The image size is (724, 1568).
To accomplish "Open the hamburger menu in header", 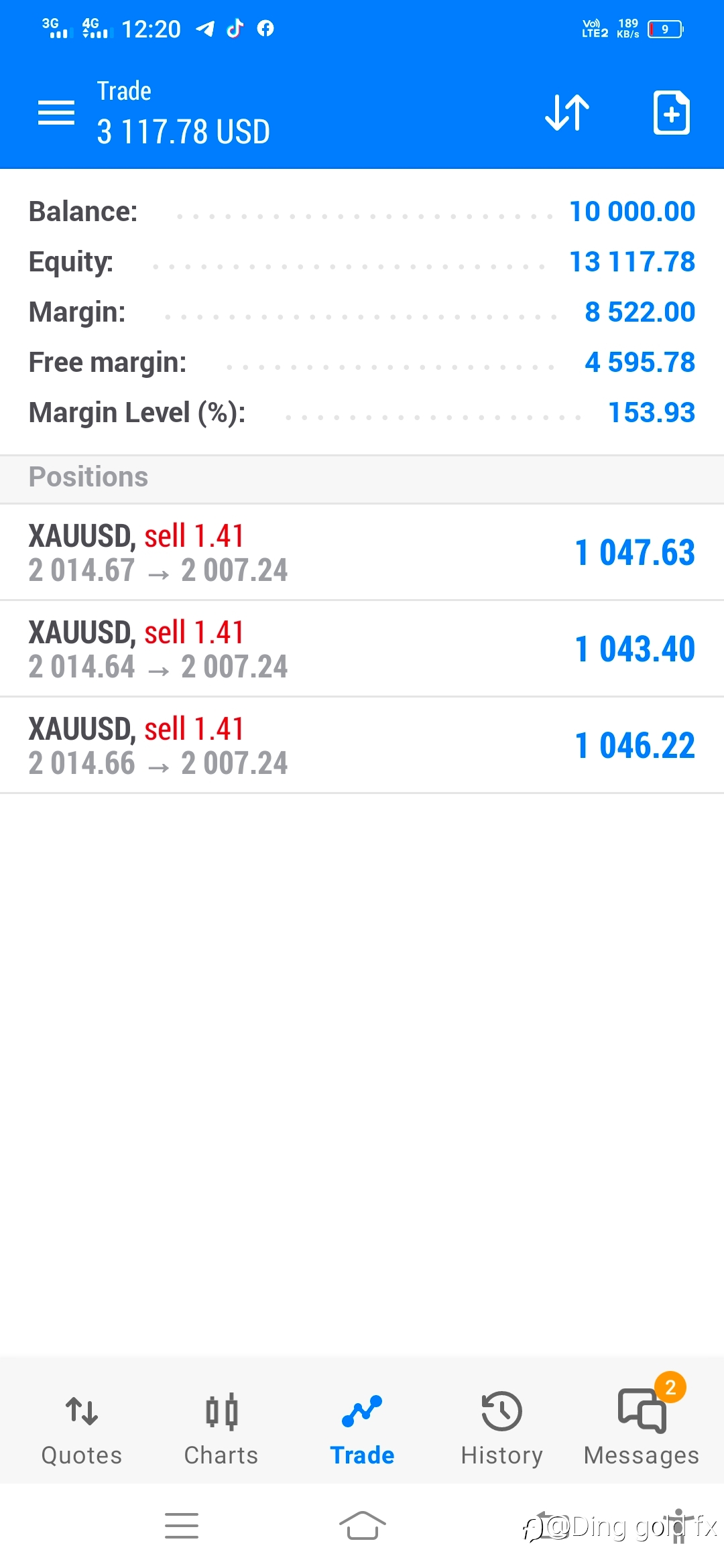I will pyautogui.click(x=56, y=113).
